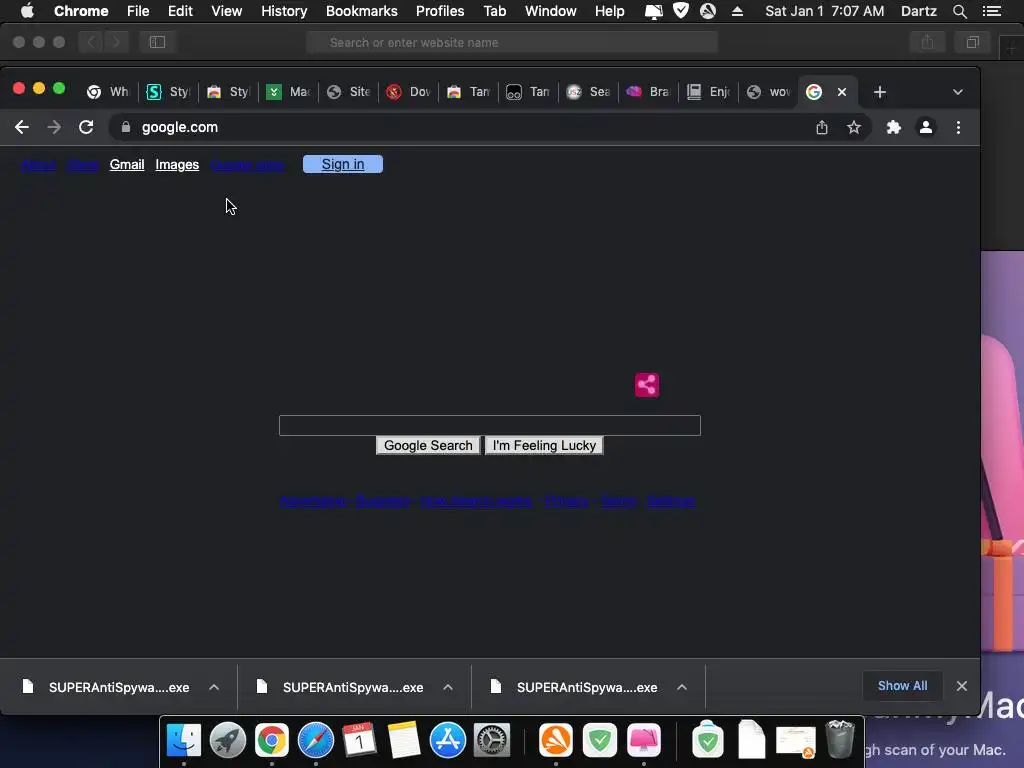Open System Preferences from the Dock

coord(491,741)
